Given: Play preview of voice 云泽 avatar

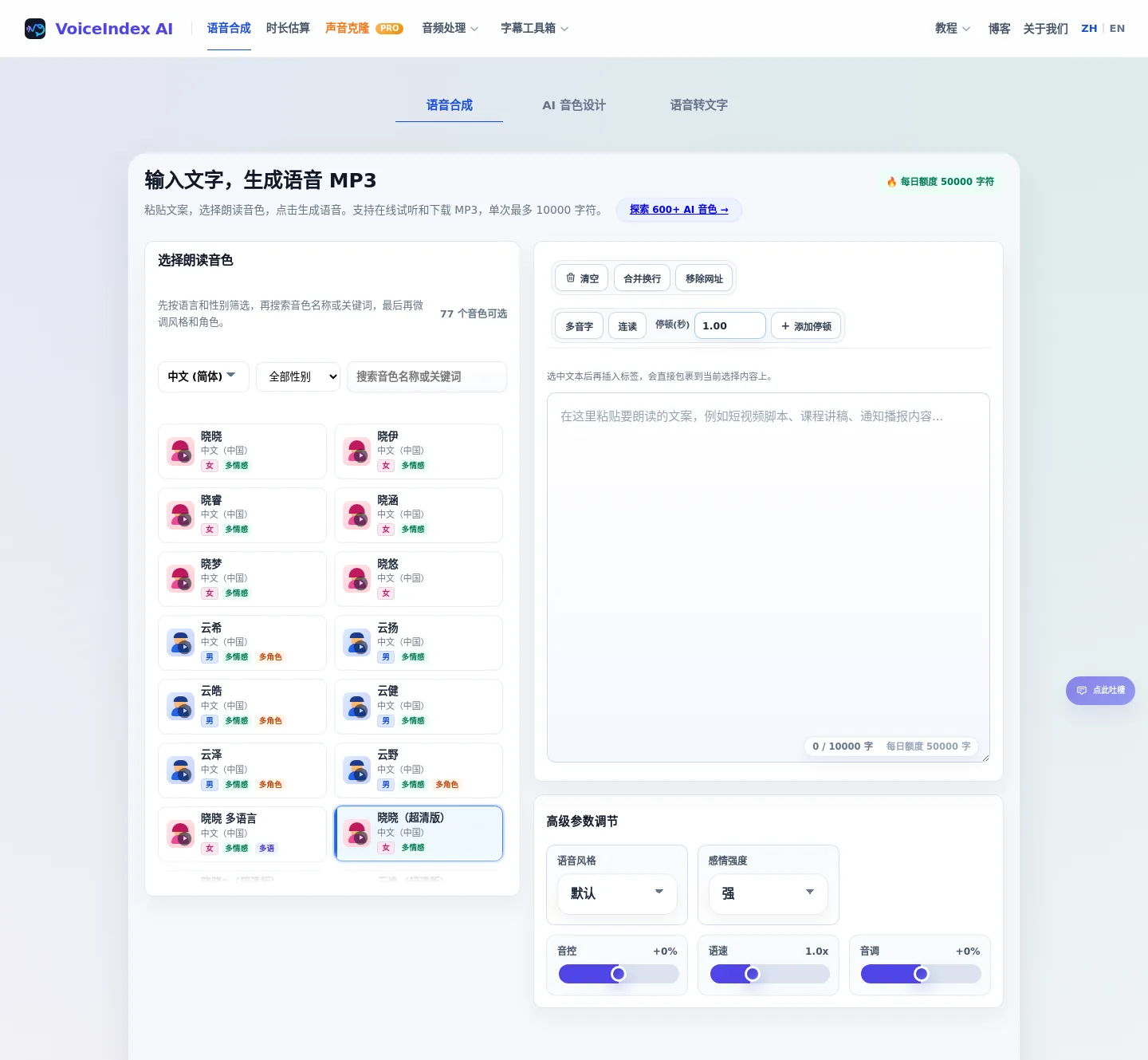Looking at the screenshot, I should coord(181,770).
